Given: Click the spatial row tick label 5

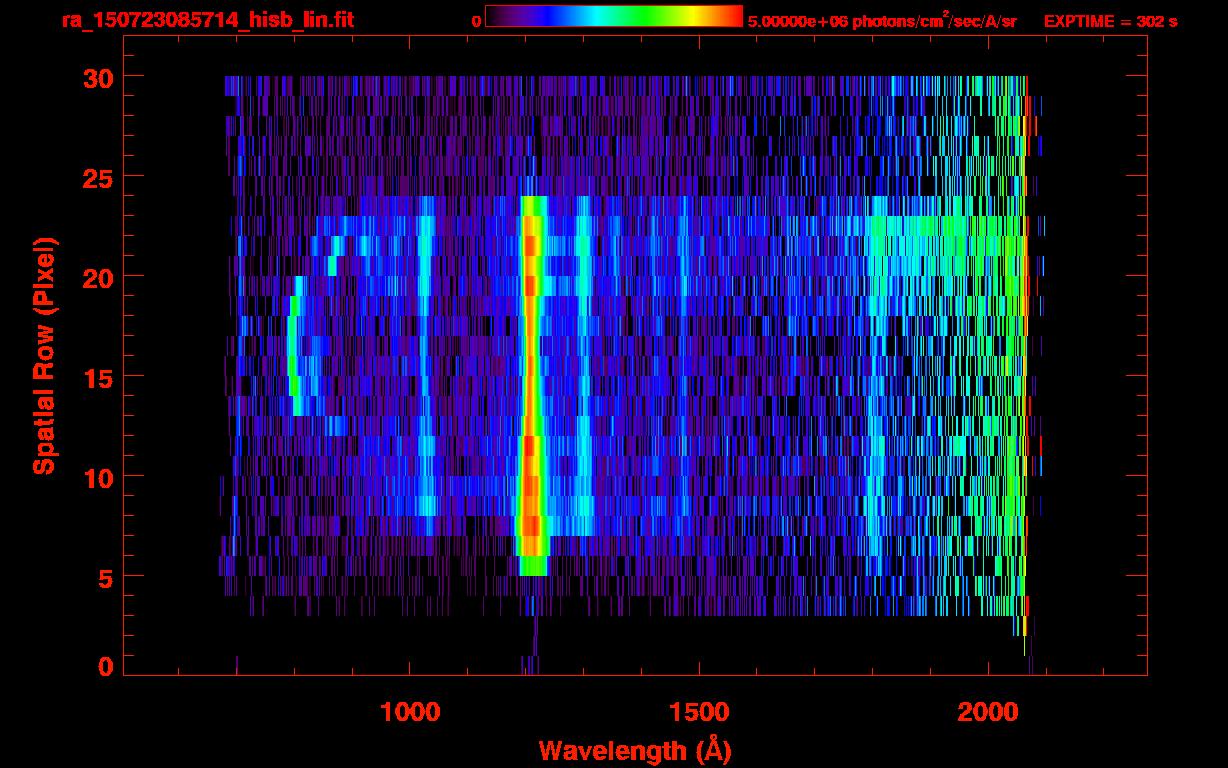Looking at the screenshot, I should (x=105, y=577).
